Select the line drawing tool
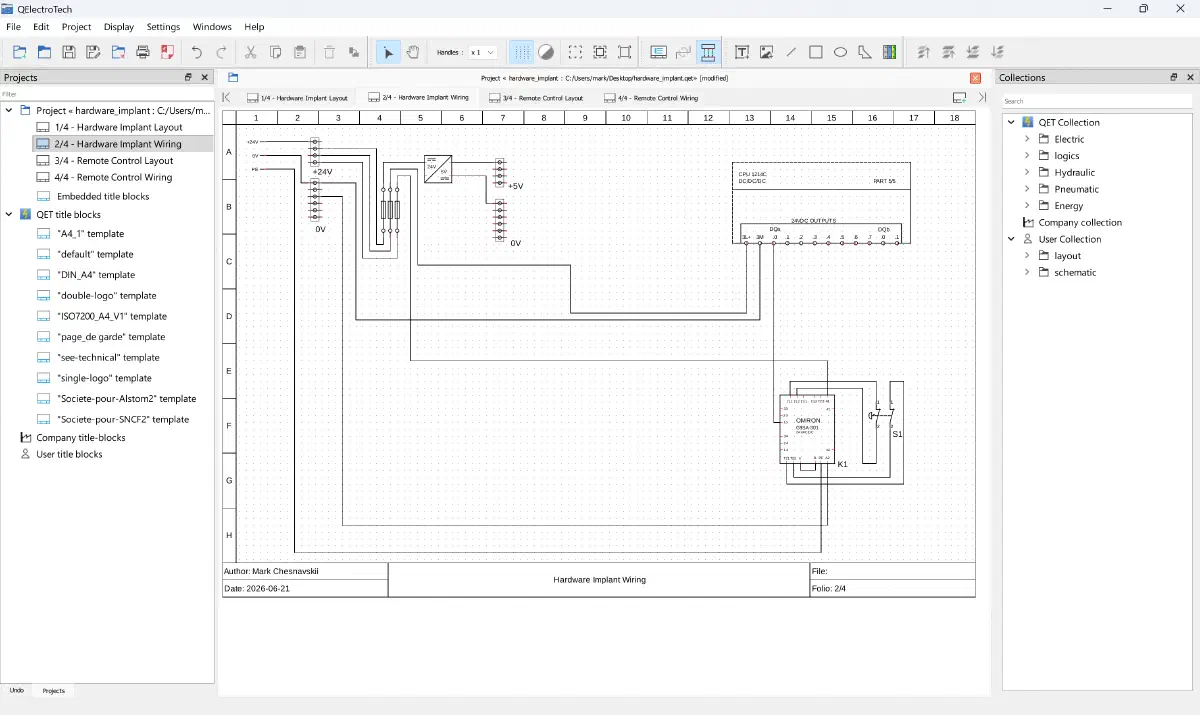Viewport: 1200px width, 715px height. click(791, 52)
